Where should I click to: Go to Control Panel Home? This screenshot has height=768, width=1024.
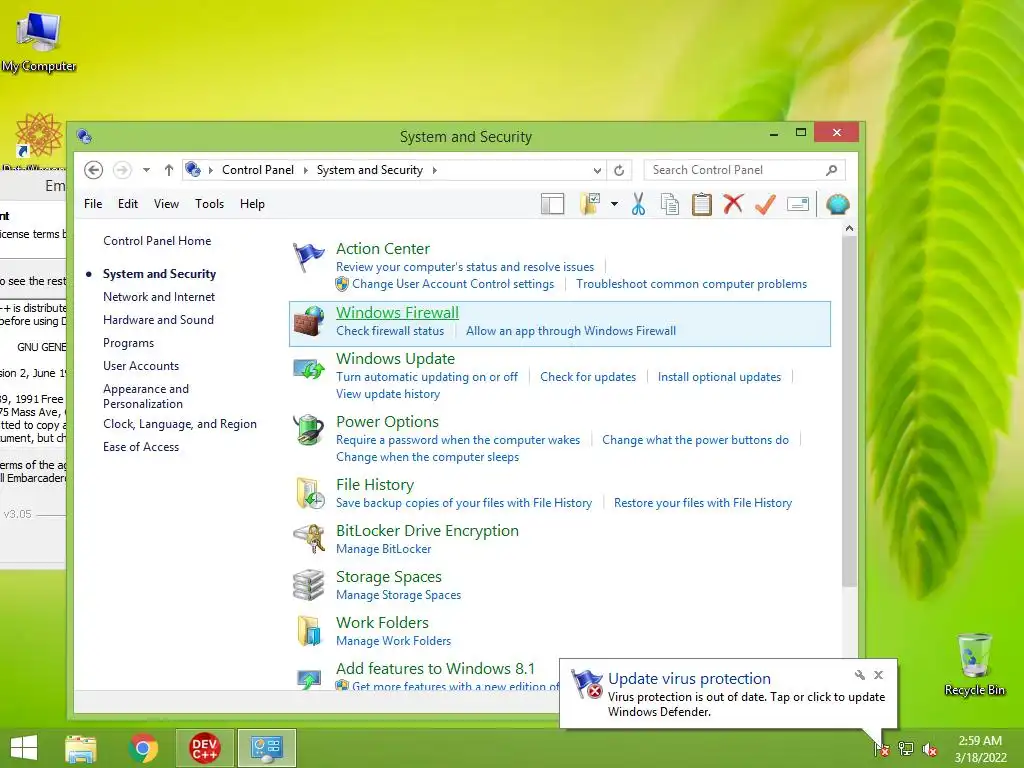[157, 241]
